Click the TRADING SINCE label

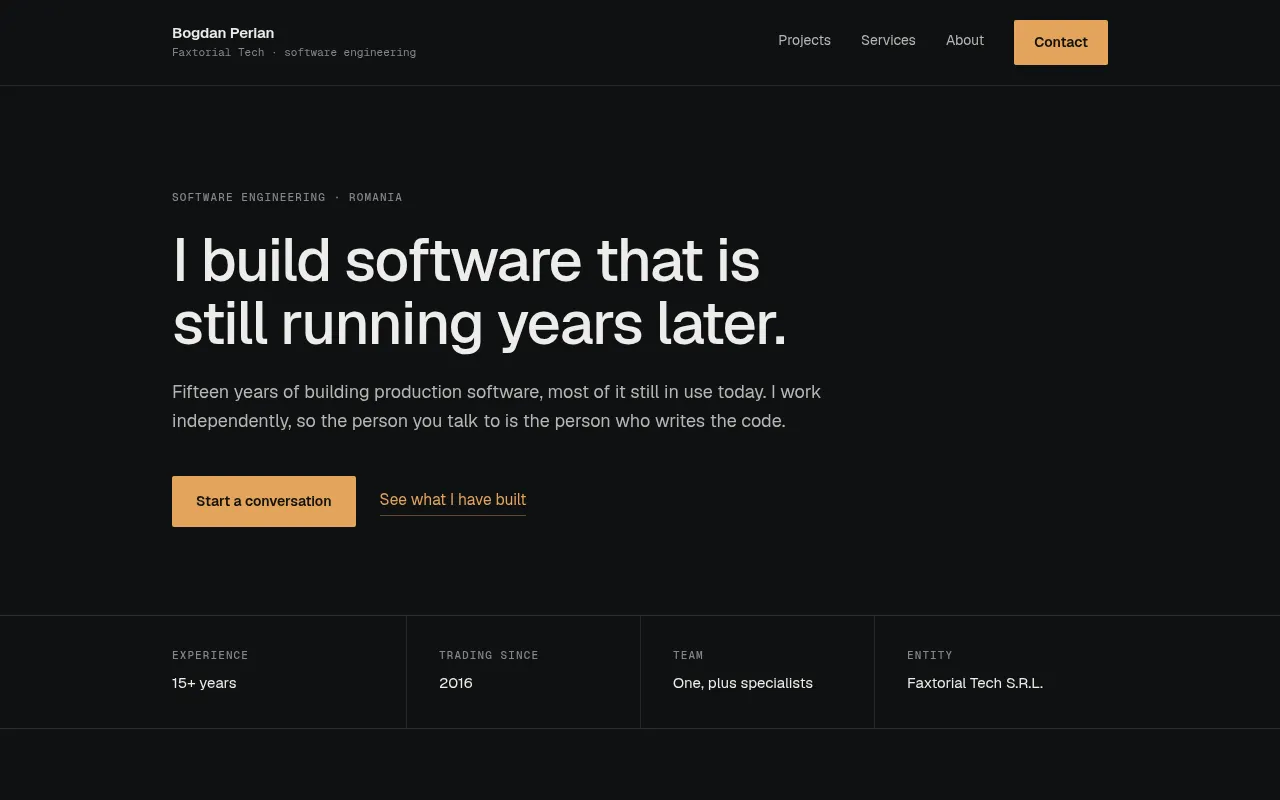pos(489,656)
